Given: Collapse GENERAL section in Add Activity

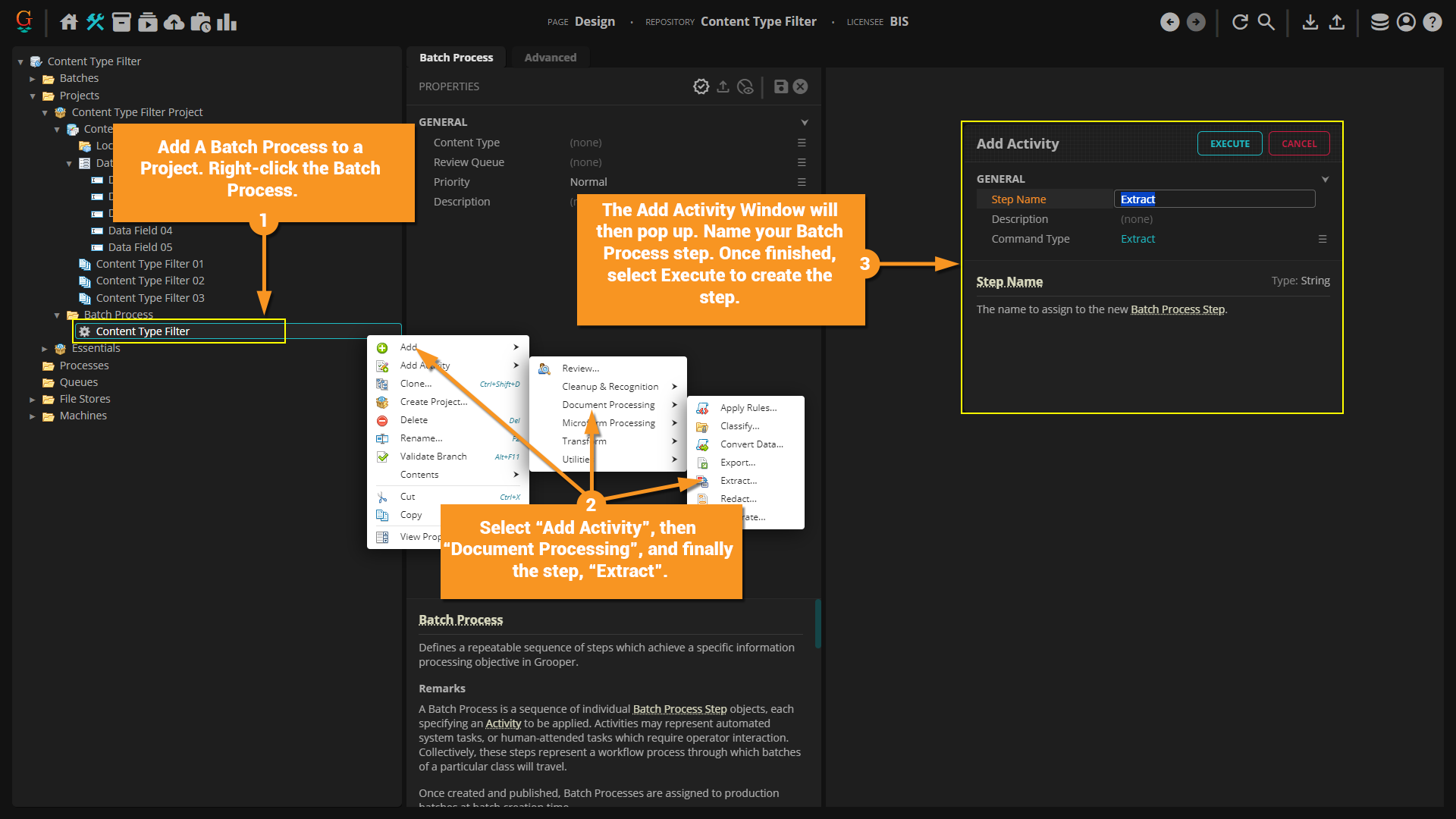Looking at the screenshot, I should (1326, 180).
